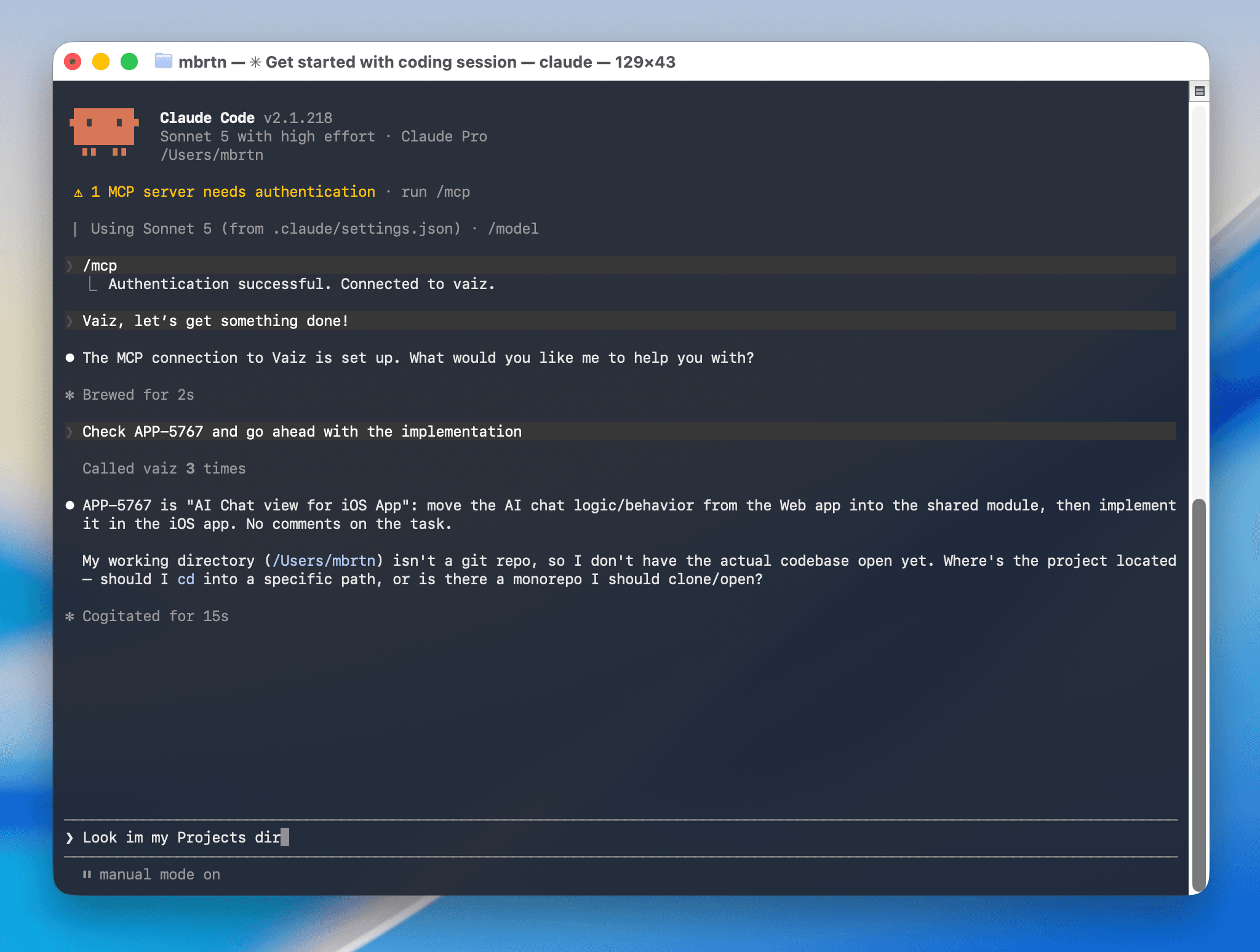Click the 'Brewed for 2s' status text

[x=138, y=395]
